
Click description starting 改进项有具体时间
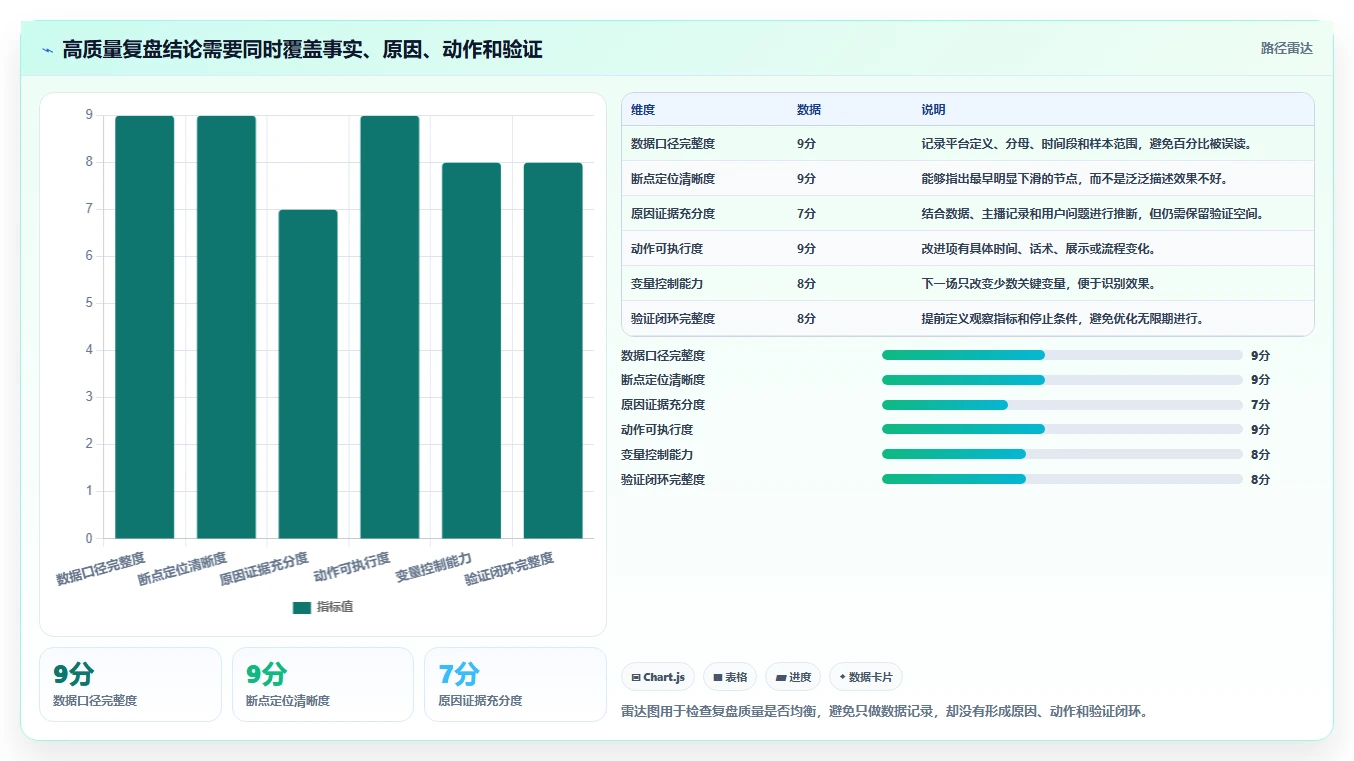point(1039,249)
